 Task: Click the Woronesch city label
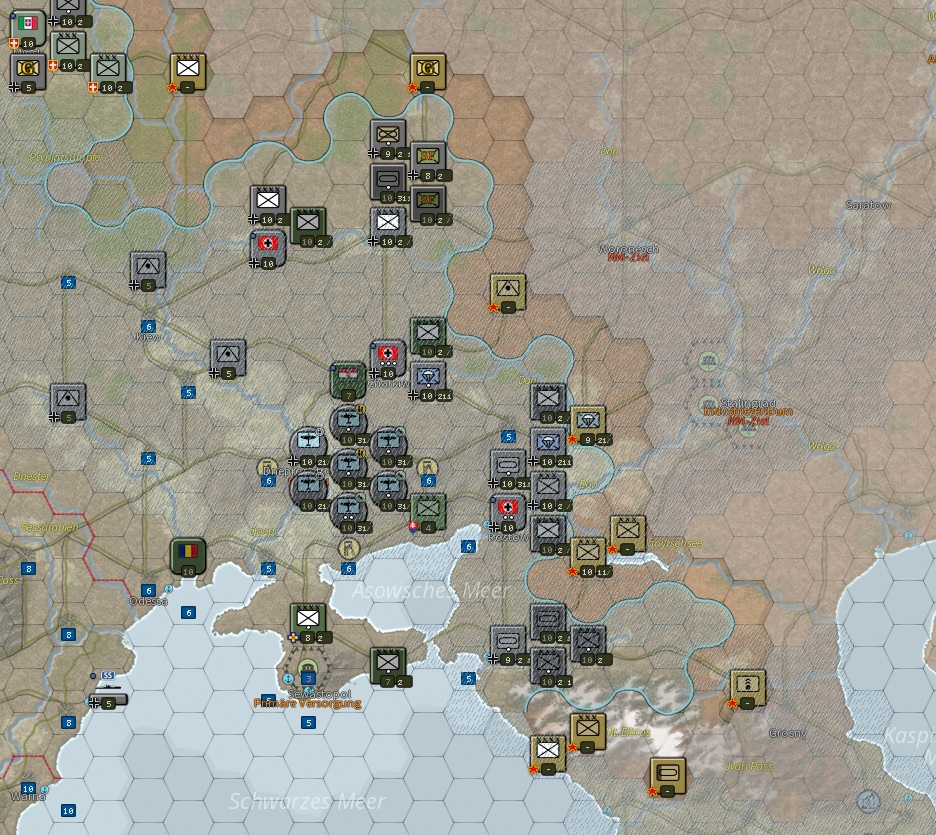629,248
